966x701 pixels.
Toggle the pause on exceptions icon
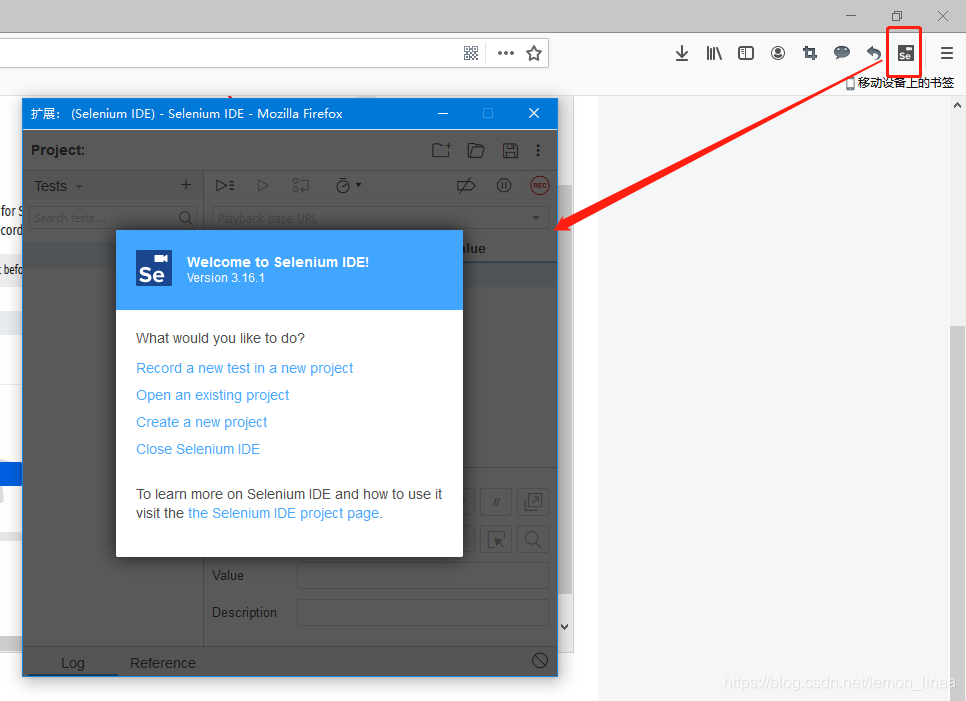coord(504,185)
